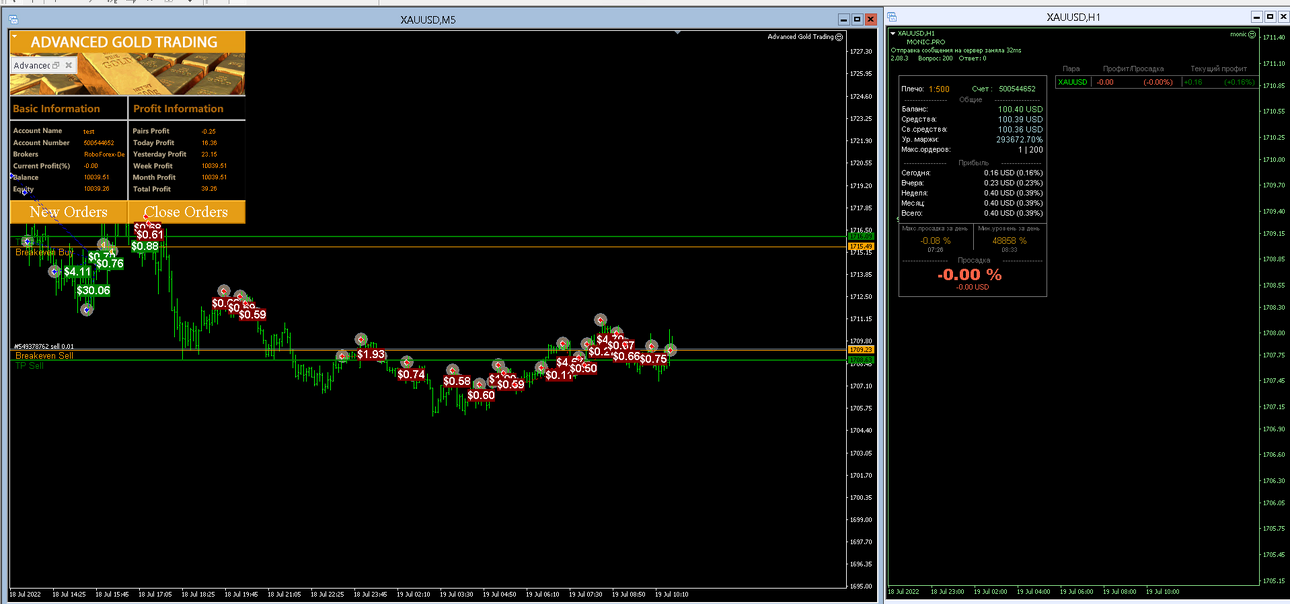This screenshot has width=1290, height=604.
Task: Select the Breakeven Buy line label
Action: coord(43,253)
